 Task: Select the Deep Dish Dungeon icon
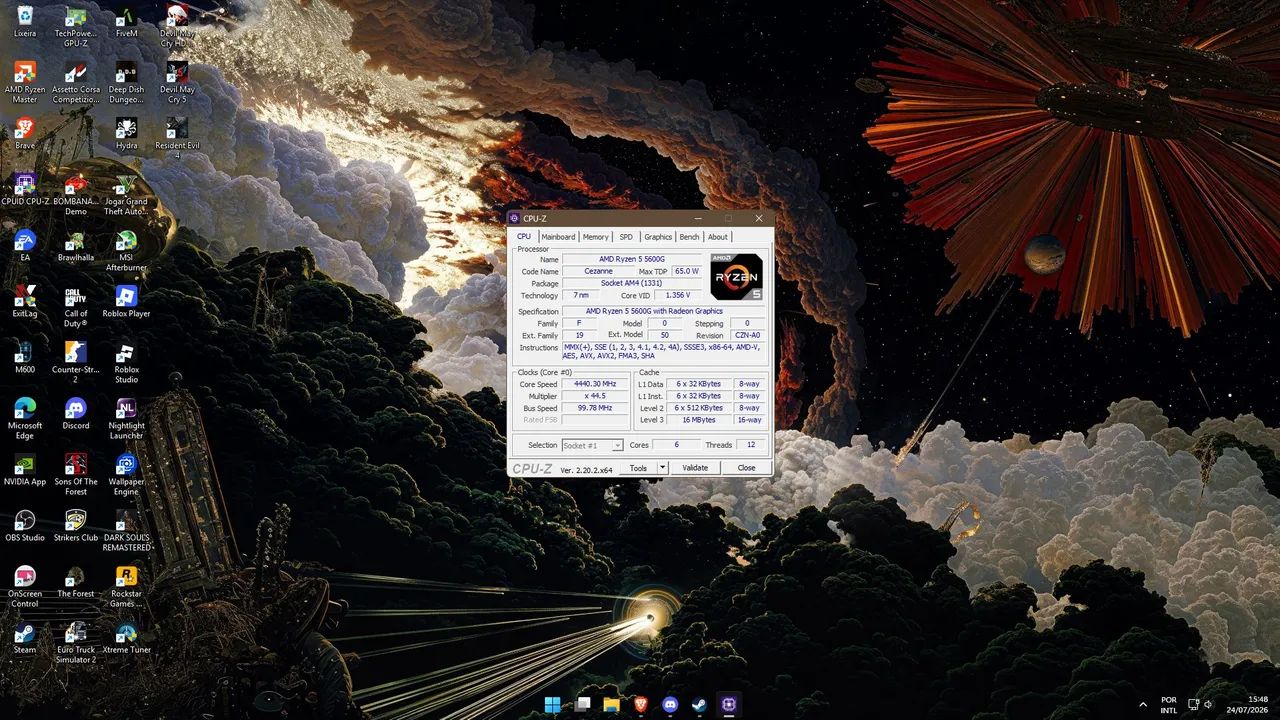tap(127, 83)
